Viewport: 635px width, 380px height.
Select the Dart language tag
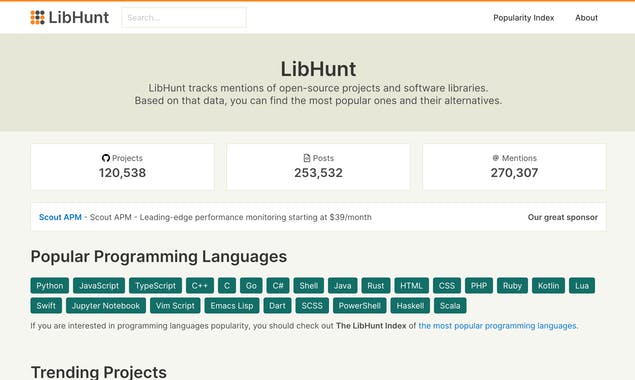coord(277,305)
